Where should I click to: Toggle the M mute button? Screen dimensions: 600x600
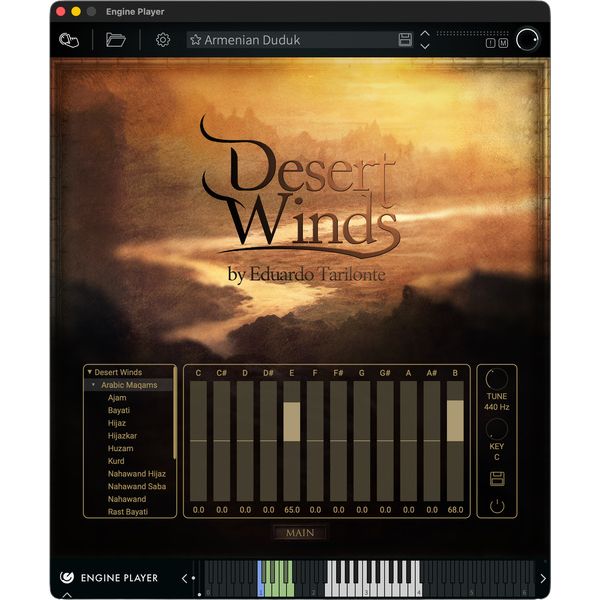point(503,43)
